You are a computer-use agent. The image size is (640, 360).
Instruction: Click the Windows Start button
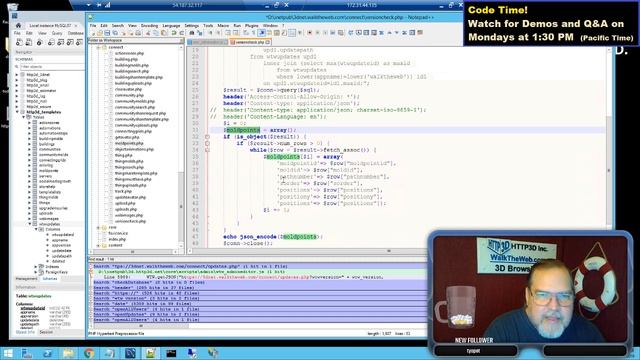coord(8,353)
